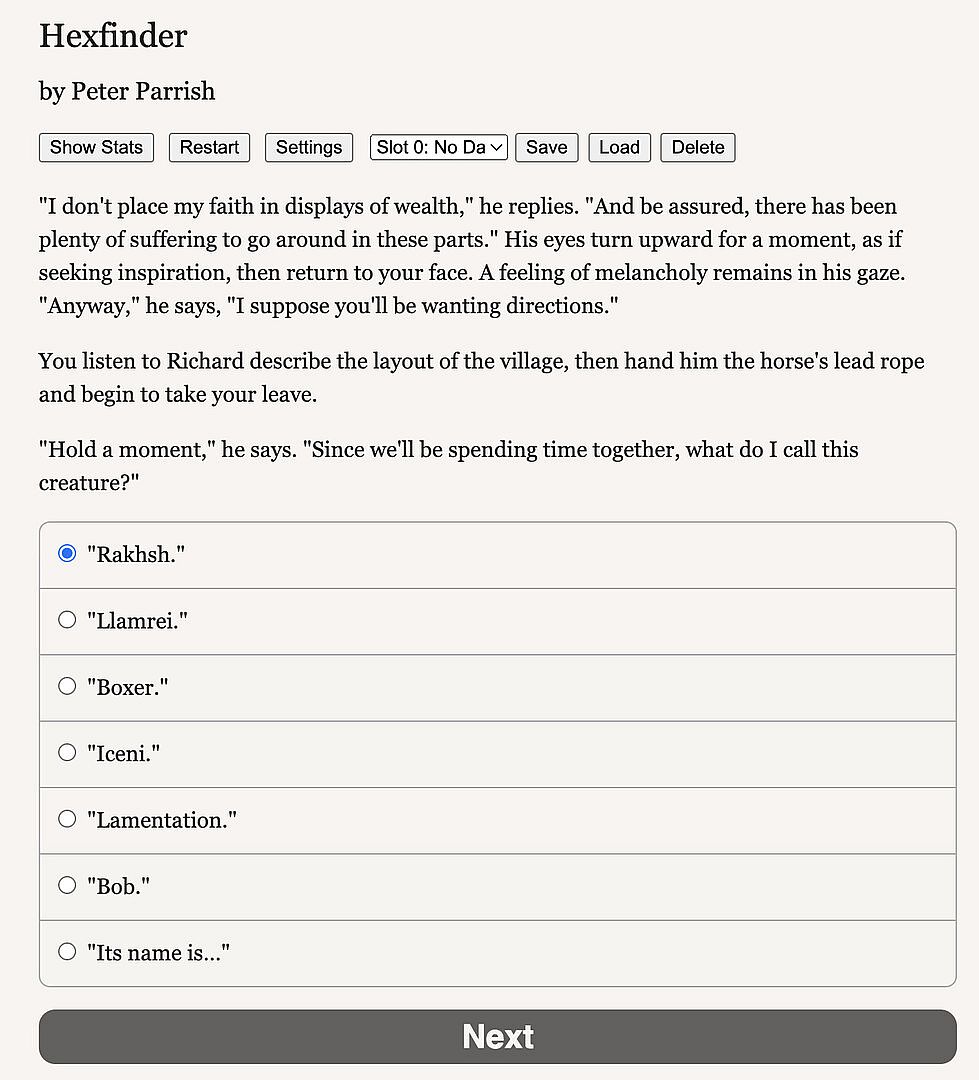Click the "by Peter Parrish" author line
Viewport: 979px width, 1080px height.
click(x=127, y=92)
